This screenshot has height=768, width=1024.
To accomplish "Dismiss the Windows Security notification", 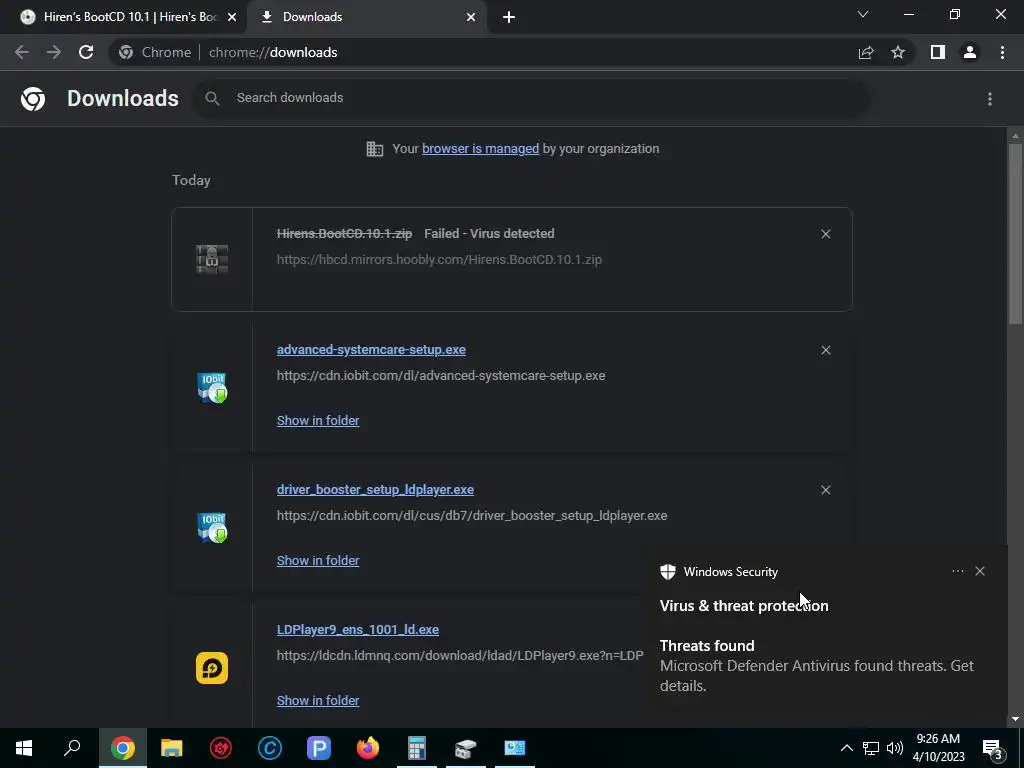I will pos(980,571).
